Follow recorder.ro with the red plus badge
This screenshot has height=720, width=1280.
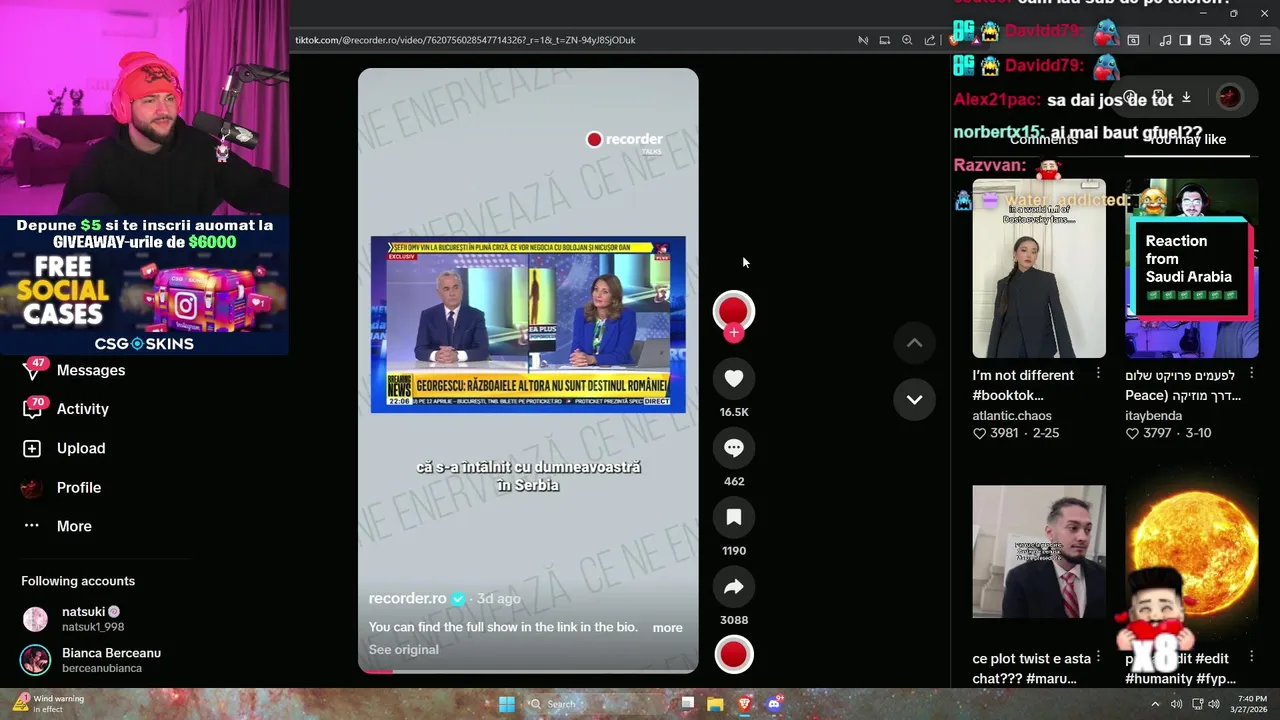click(x=734, y=334)
